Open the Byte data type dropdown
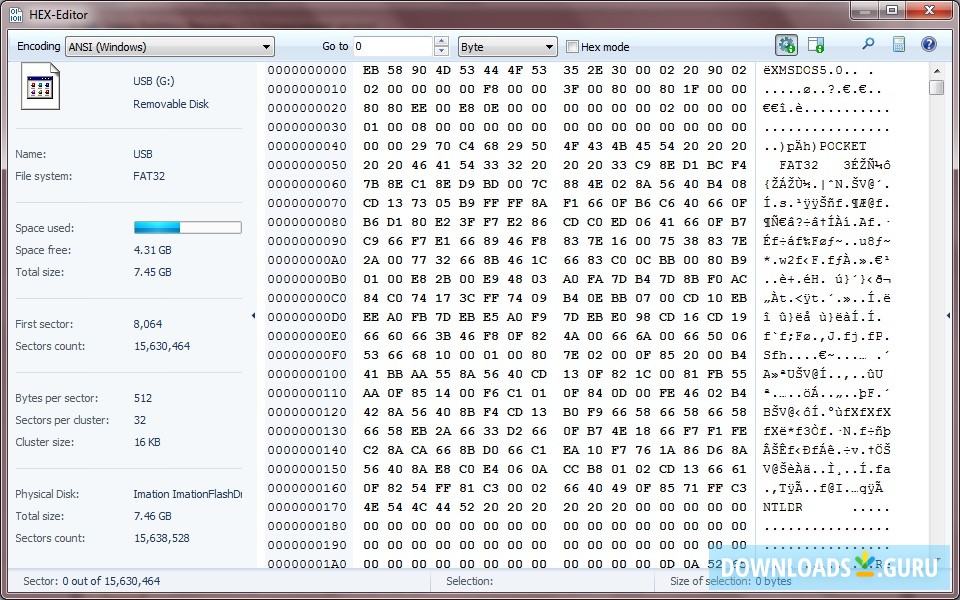The width and height of the screenshot is (960, 600). coord(506,45)
